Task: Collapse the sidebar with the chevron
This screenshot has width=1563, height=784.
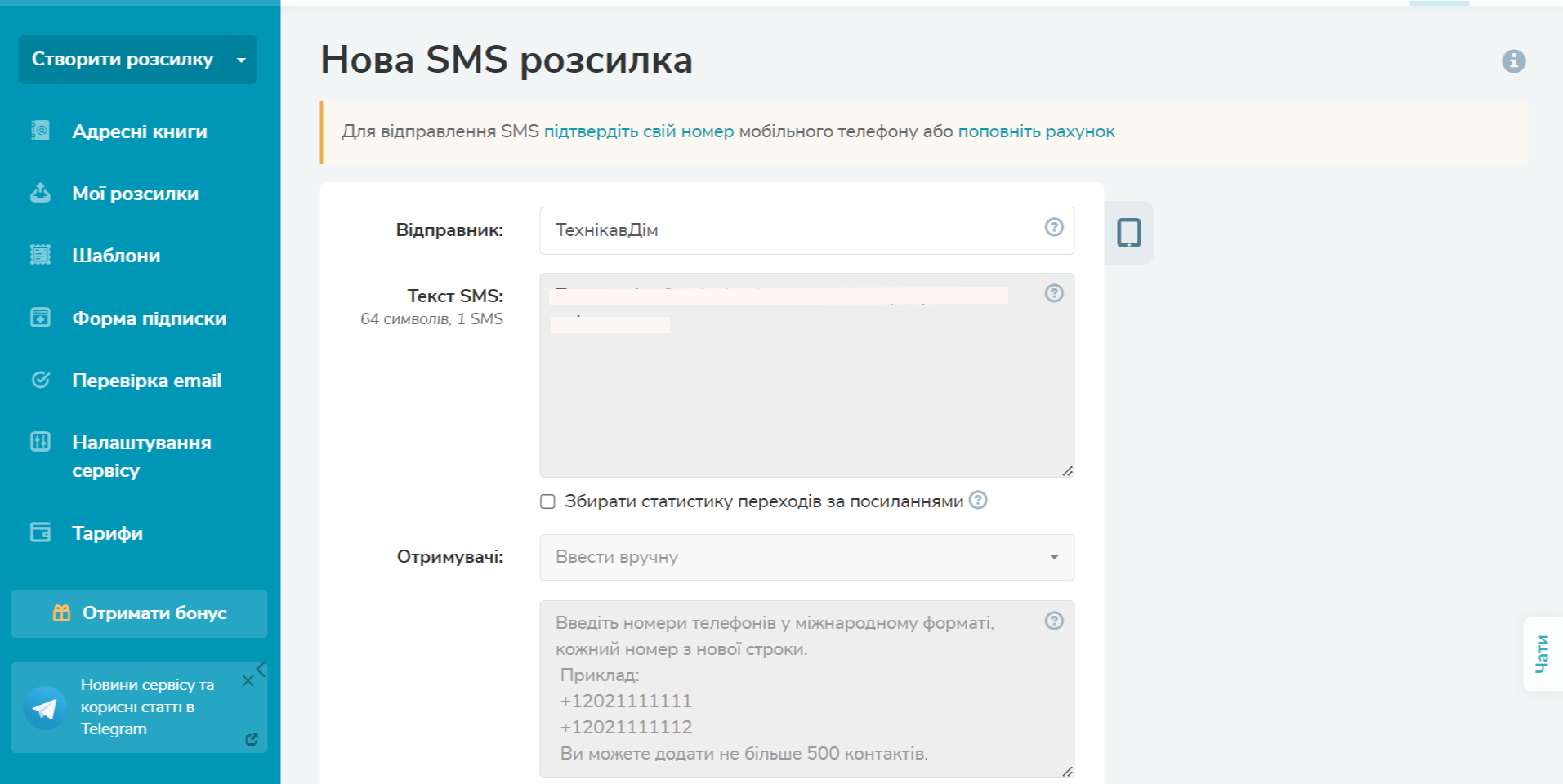Action: click(x=261, y=670)
